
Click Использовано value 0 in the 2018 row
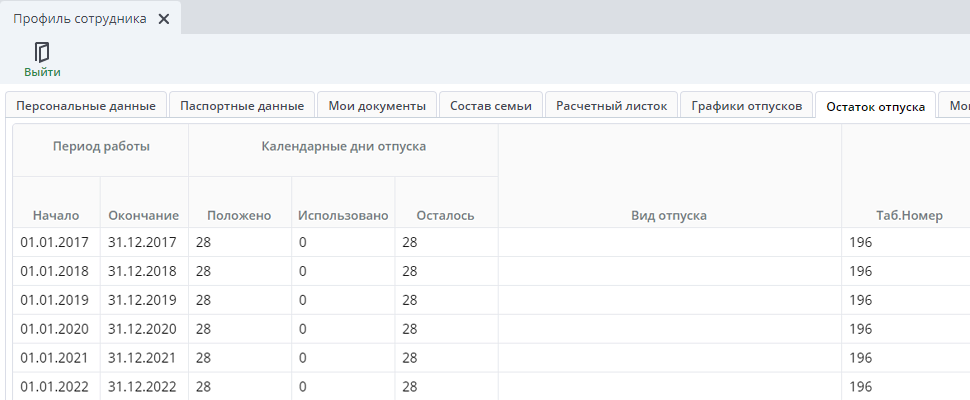[343, 271]
